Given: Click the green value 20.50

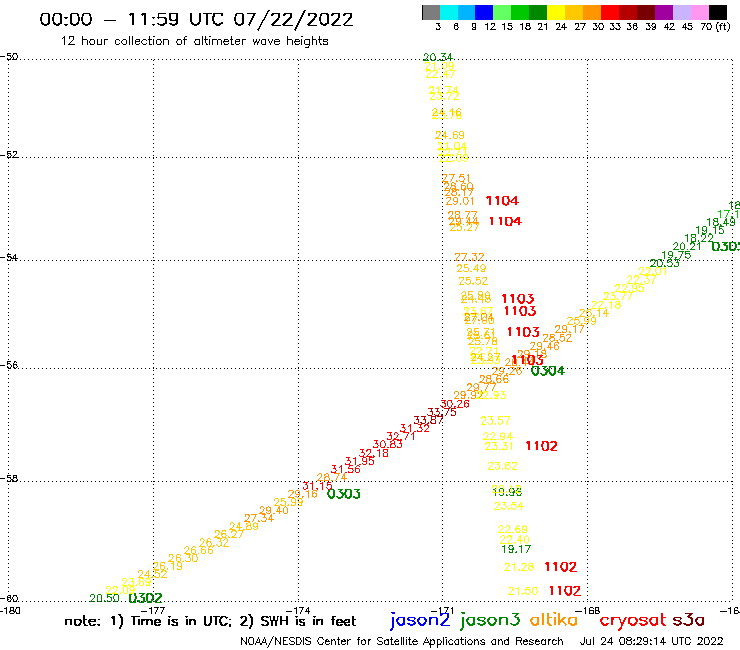Looking at the screenshot, I should [x=104, y=599].
